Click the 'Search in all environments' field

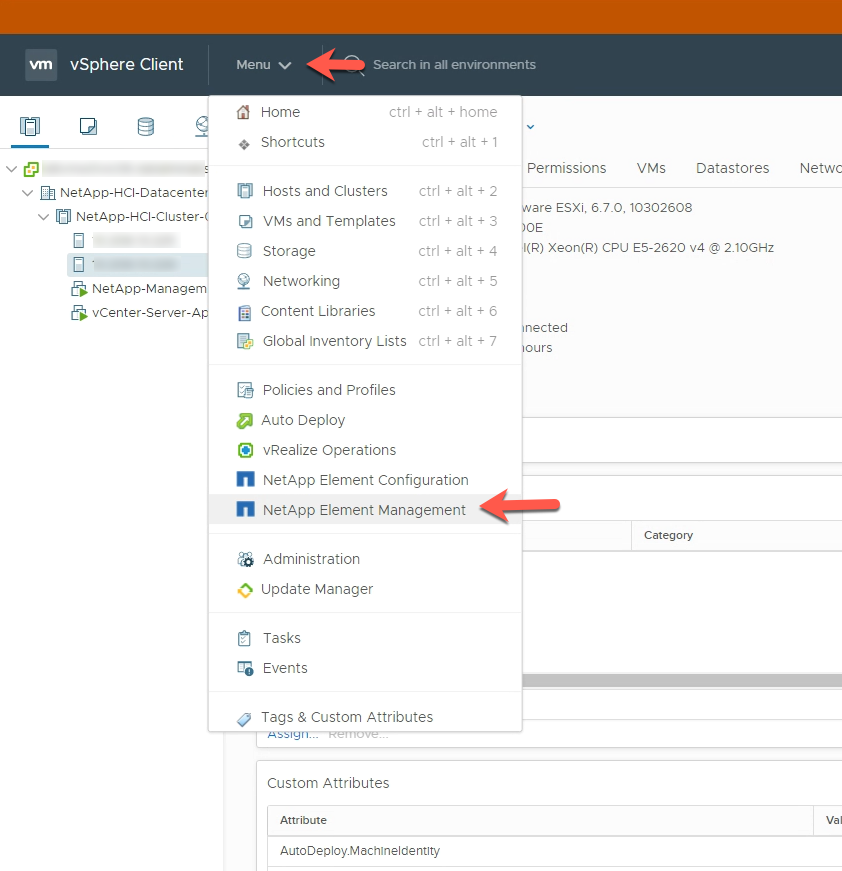454,65
